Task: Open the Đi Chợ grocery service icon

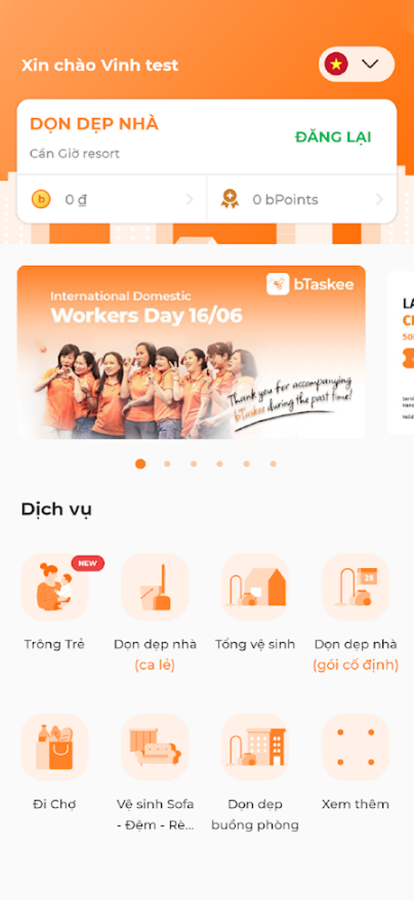Action: click(x=55, y=747)
